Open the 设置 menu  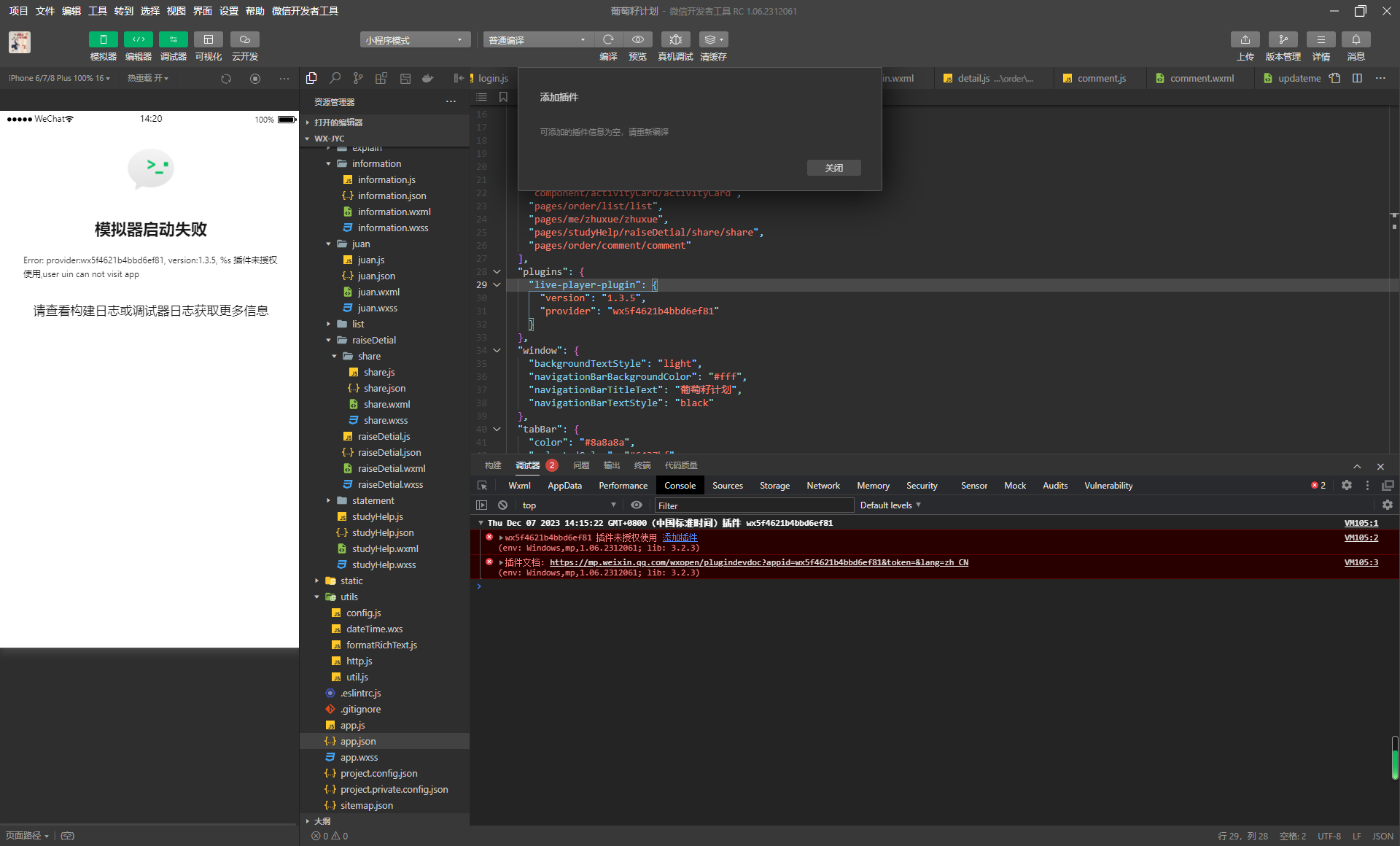(x=229, y=11)
